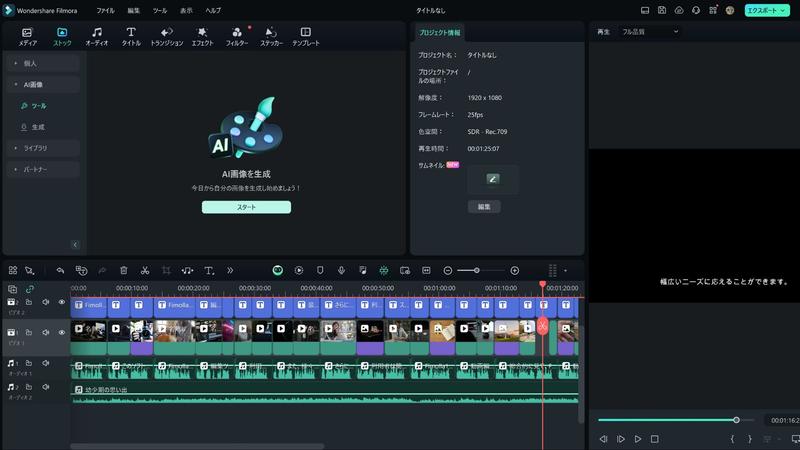Click the headset support icon
Image resolution: width=800 pixels, height=450 pixels.
click(696, 10)
